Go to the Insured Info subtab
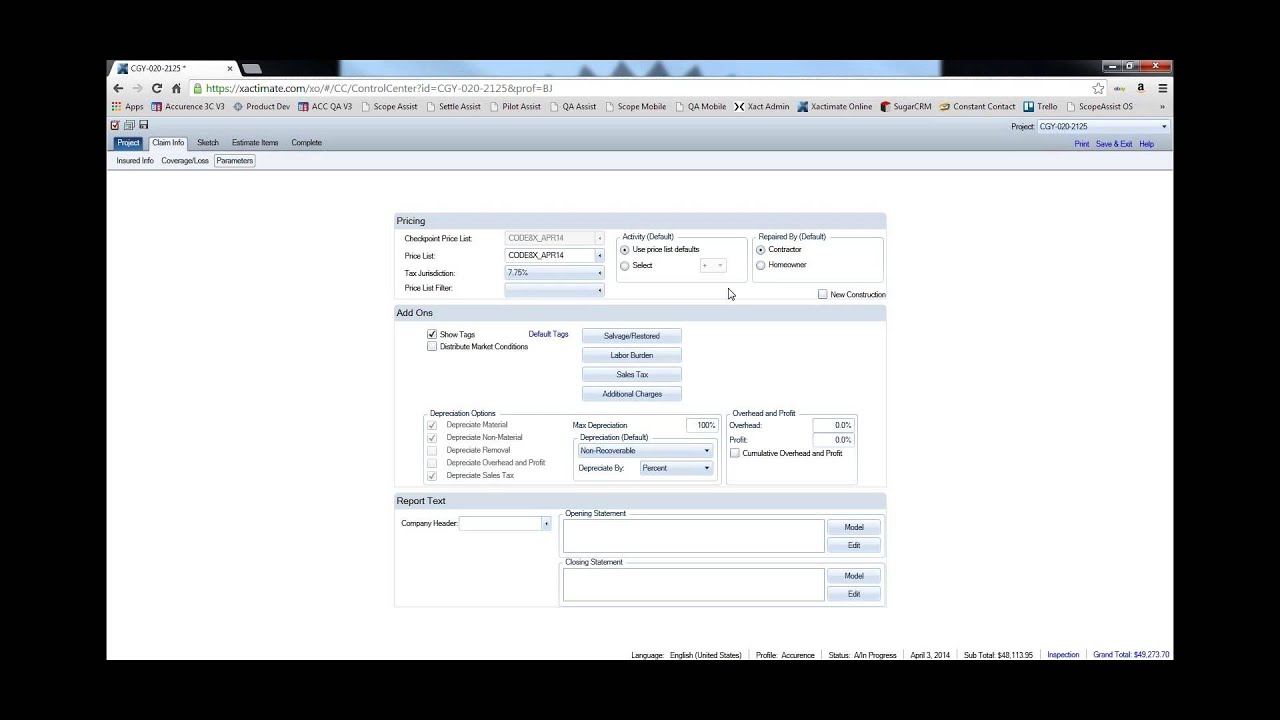 click(x=135, y=161)
